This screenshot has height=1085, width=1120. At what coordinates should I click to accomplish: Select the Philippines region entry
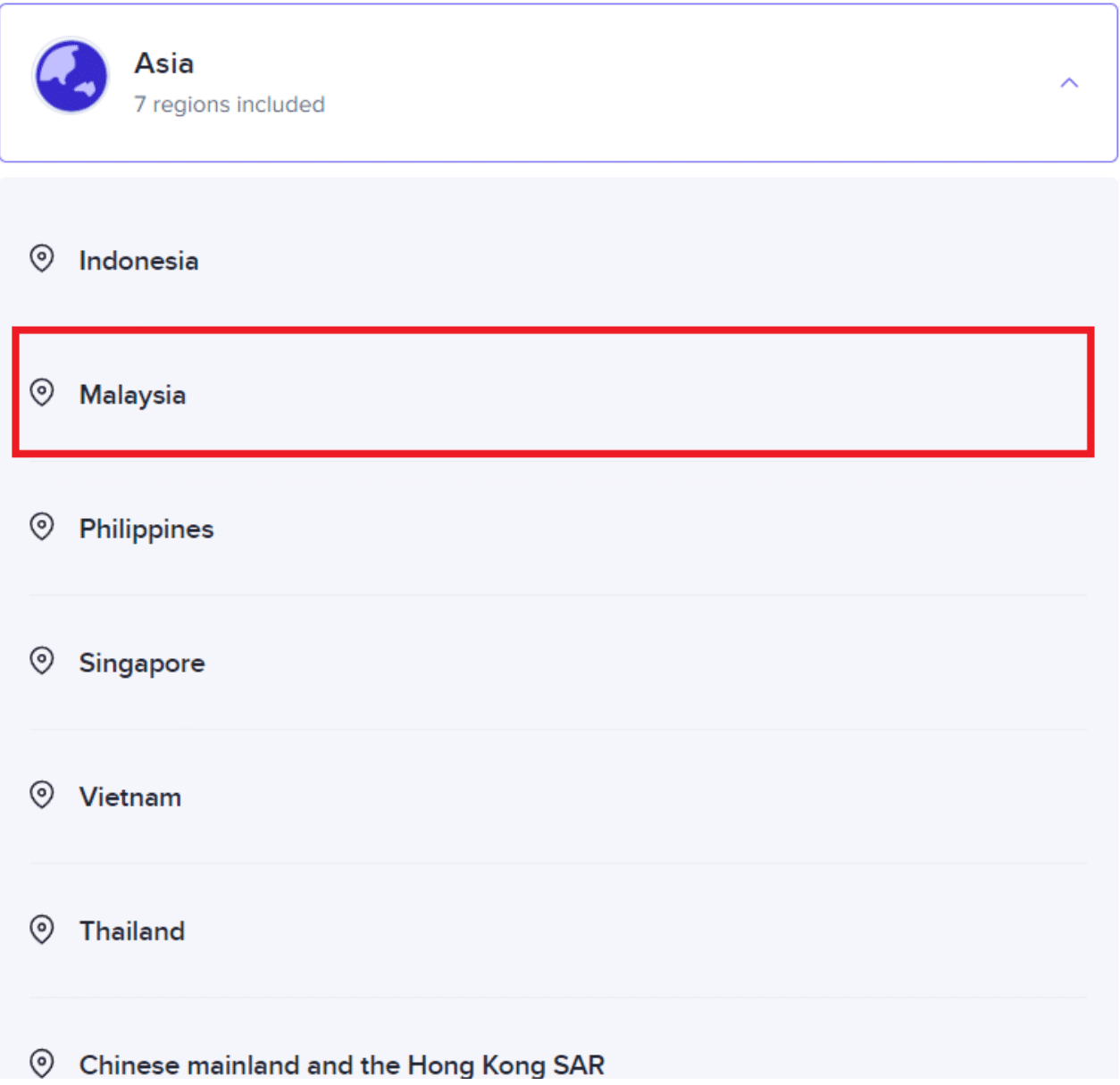tap(146, 529)
